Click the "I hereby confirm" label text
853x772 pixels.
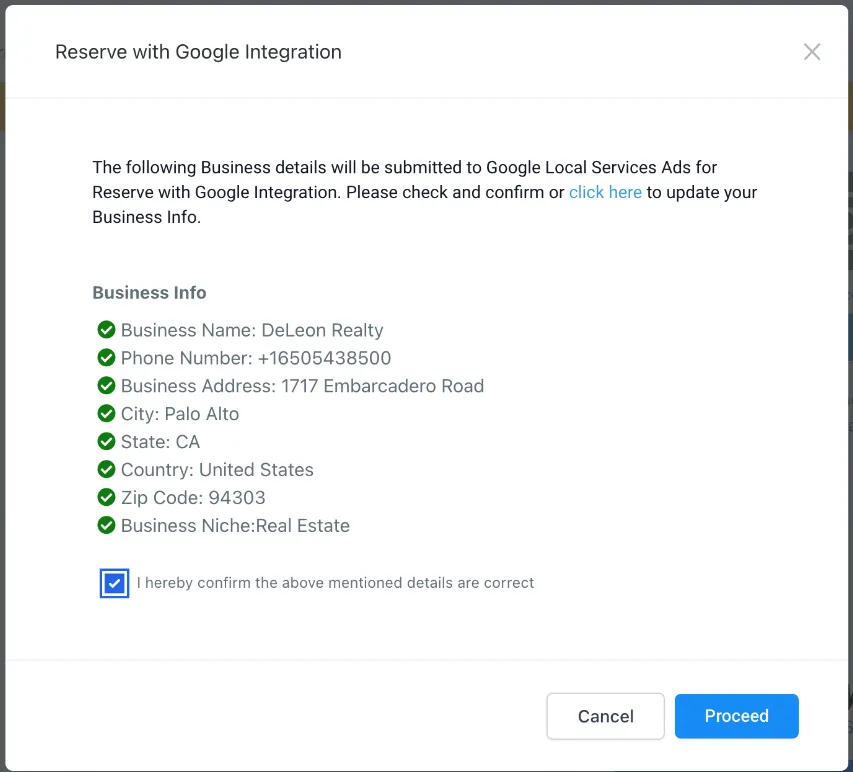pos(335,583)
